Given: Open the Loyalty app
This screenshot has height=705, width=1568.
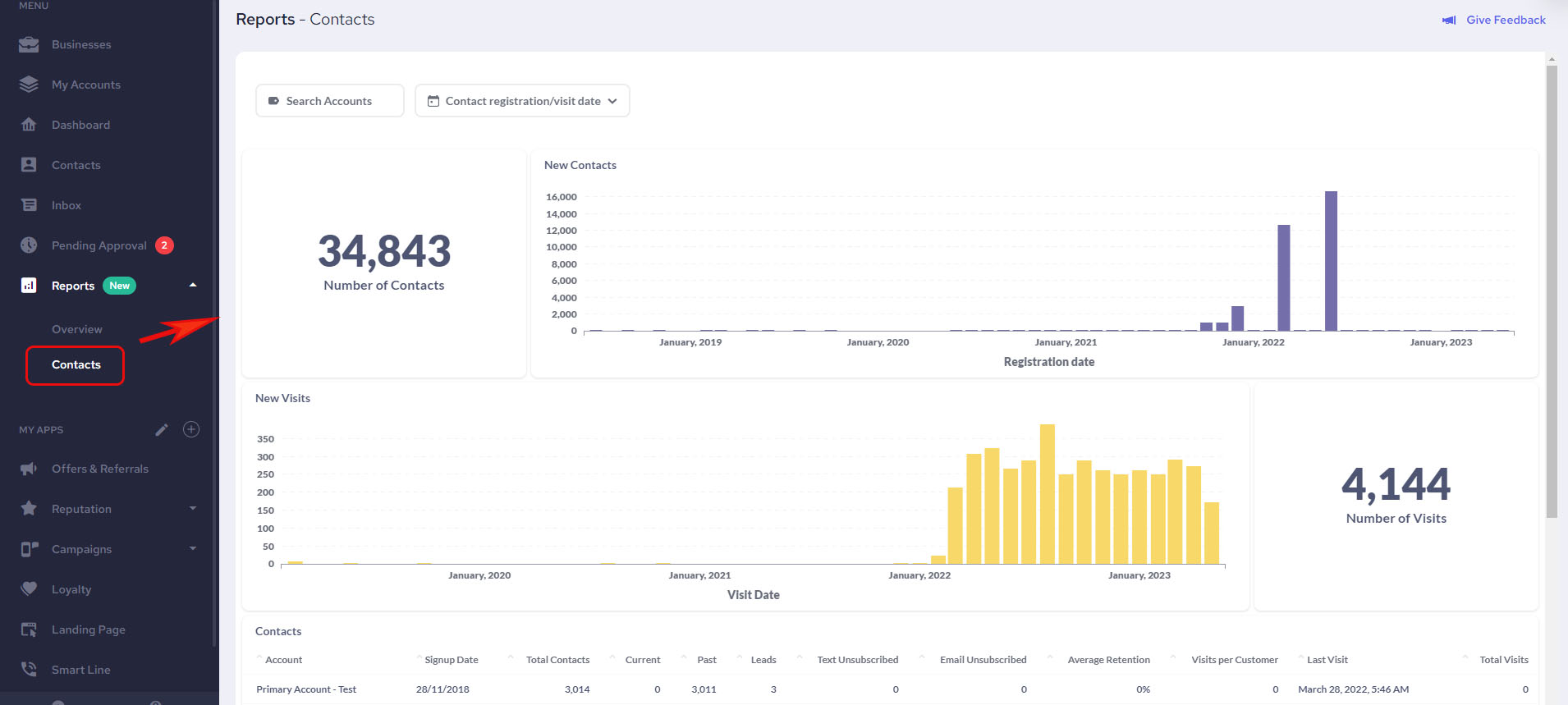Looking at the screenshot, I should (x=71, y=589).
